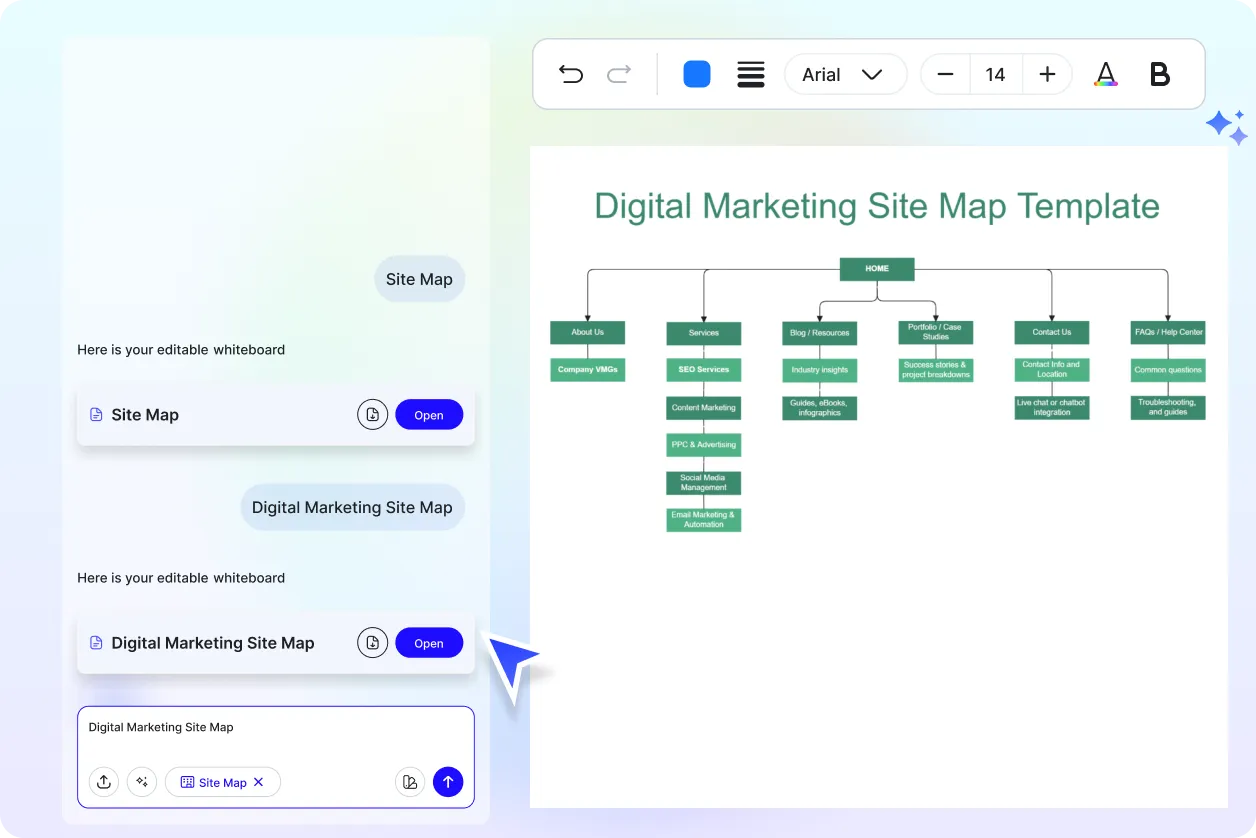Screen dimensions: 1256x838
Task: Open the Digital Marketing Site Map whiteboard
Action: click(x=429, y=643)
